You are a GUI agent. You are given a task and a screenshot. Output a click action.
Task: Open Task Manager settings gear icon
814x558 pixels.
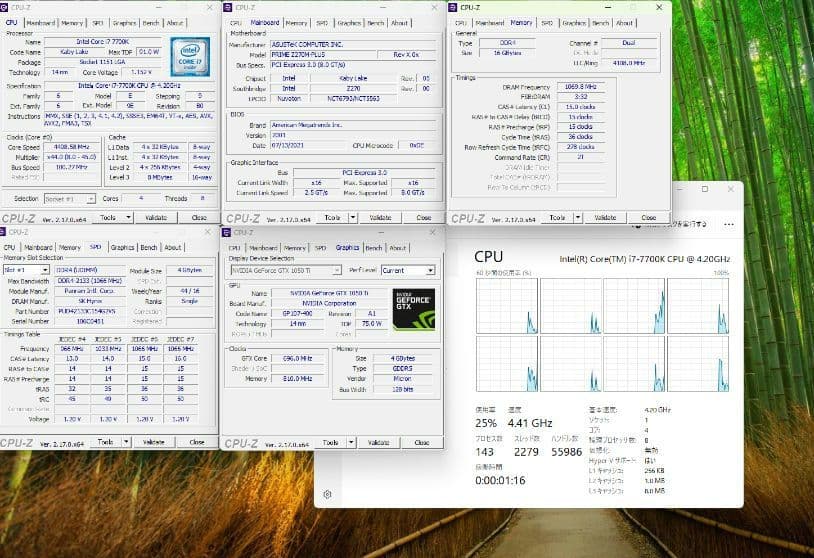click(x=328, y=494)
